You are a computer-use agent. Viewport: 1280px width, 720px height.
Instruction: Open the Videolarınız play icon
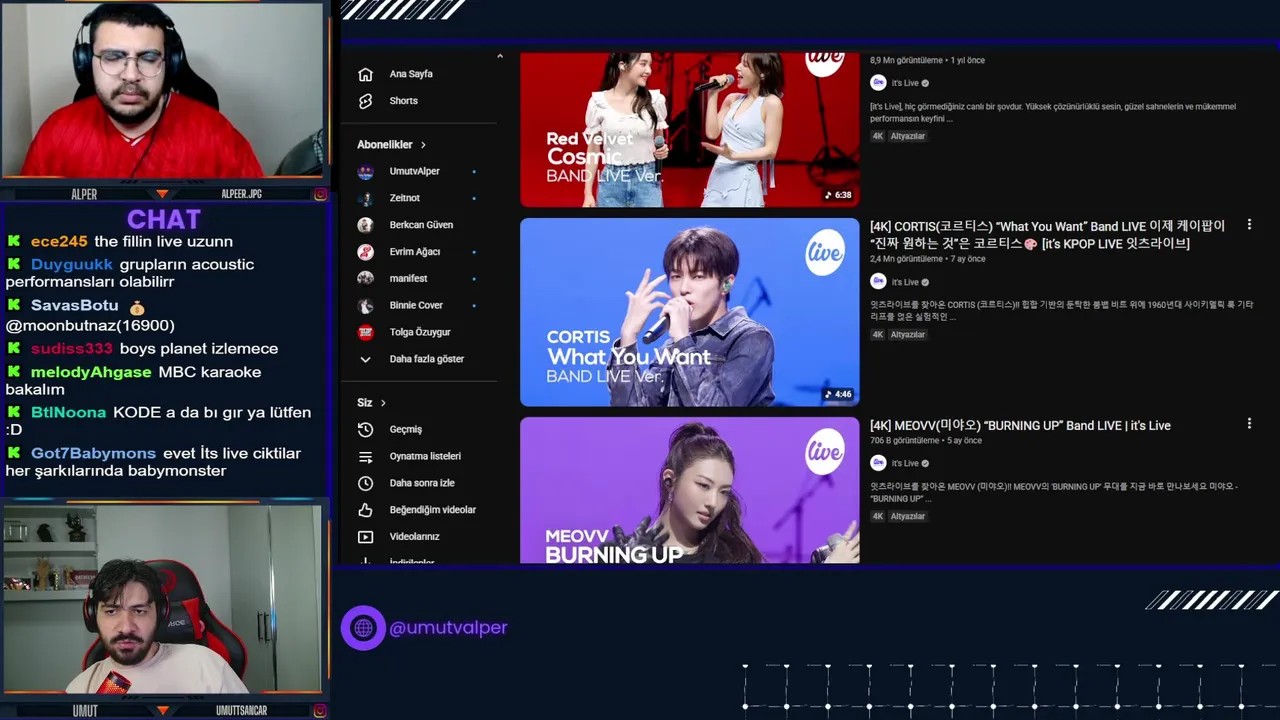coord(365,537)
